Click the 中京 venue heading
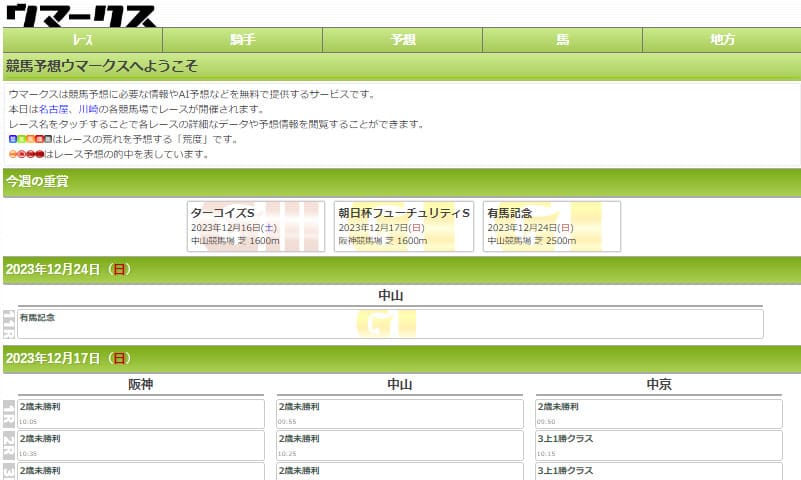This screenshot has height=480, width=801. click(659, 385)
